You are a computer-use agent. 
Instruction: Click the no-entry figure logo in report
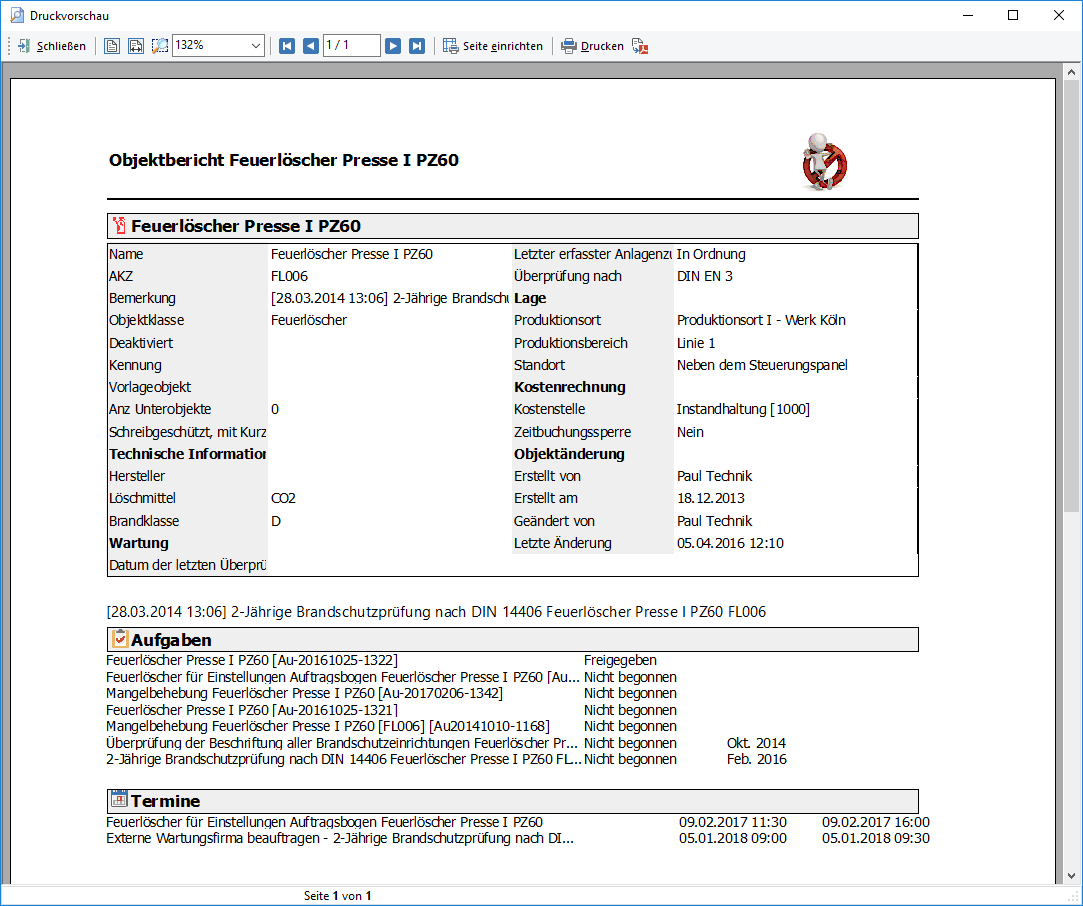[x=824, y=162]
